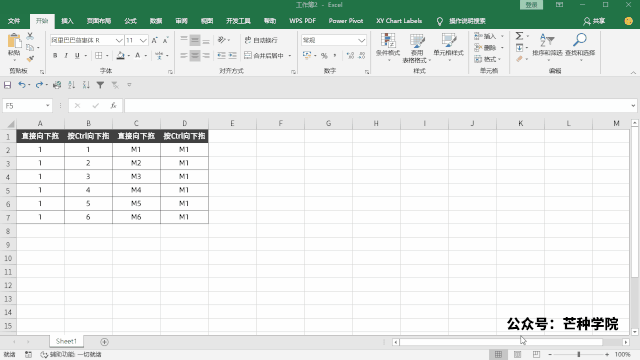Viewport: 640px width, 360px height.
Task: Click the Share button
Action: tap(594, 21)
